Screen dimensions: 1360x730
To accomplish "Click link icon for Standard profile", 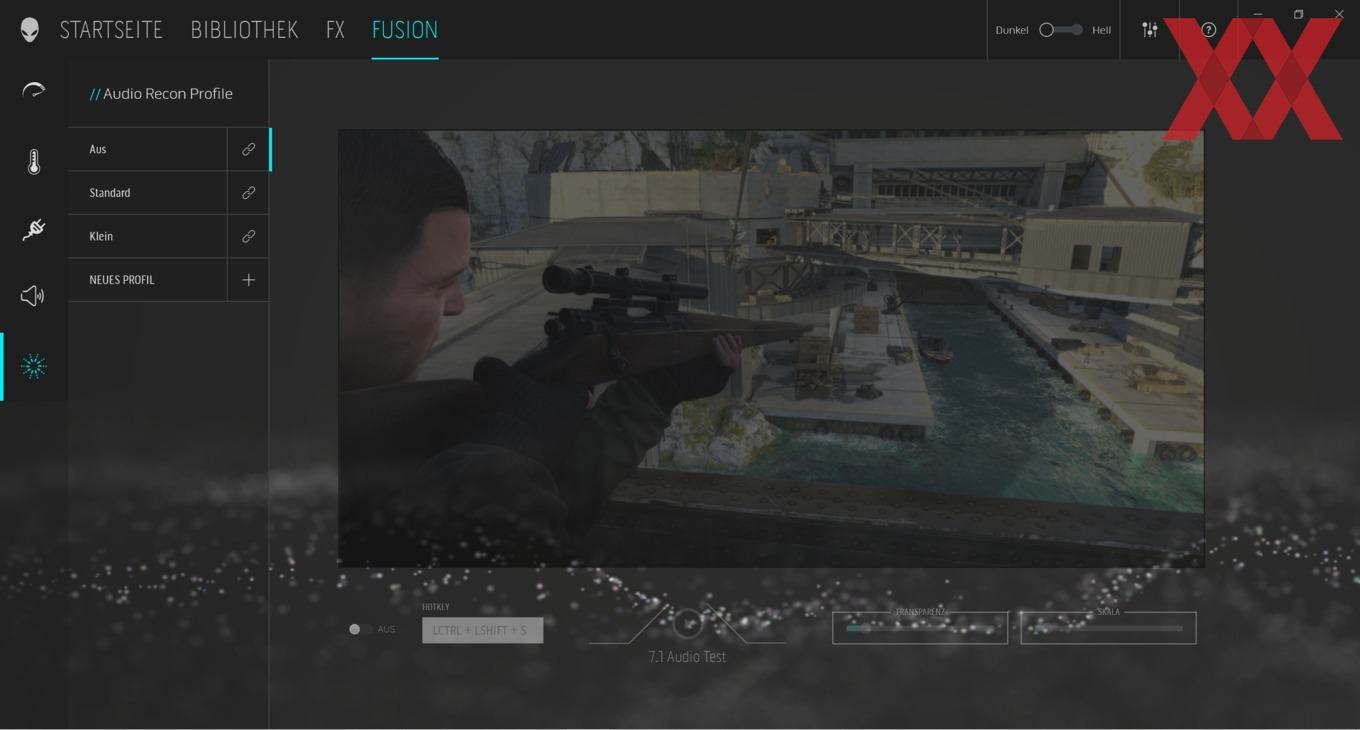I will pyautogui.click(x=248, y=192).
